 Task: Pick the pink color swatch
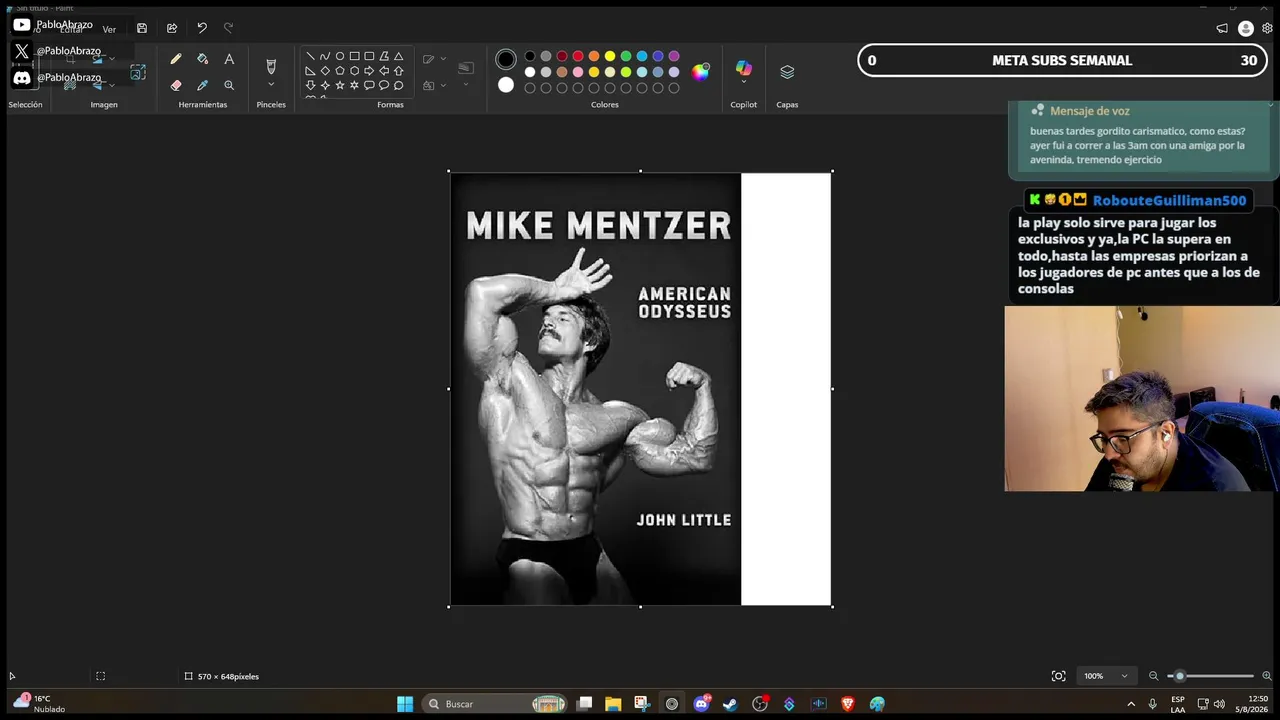coord(578,72)
